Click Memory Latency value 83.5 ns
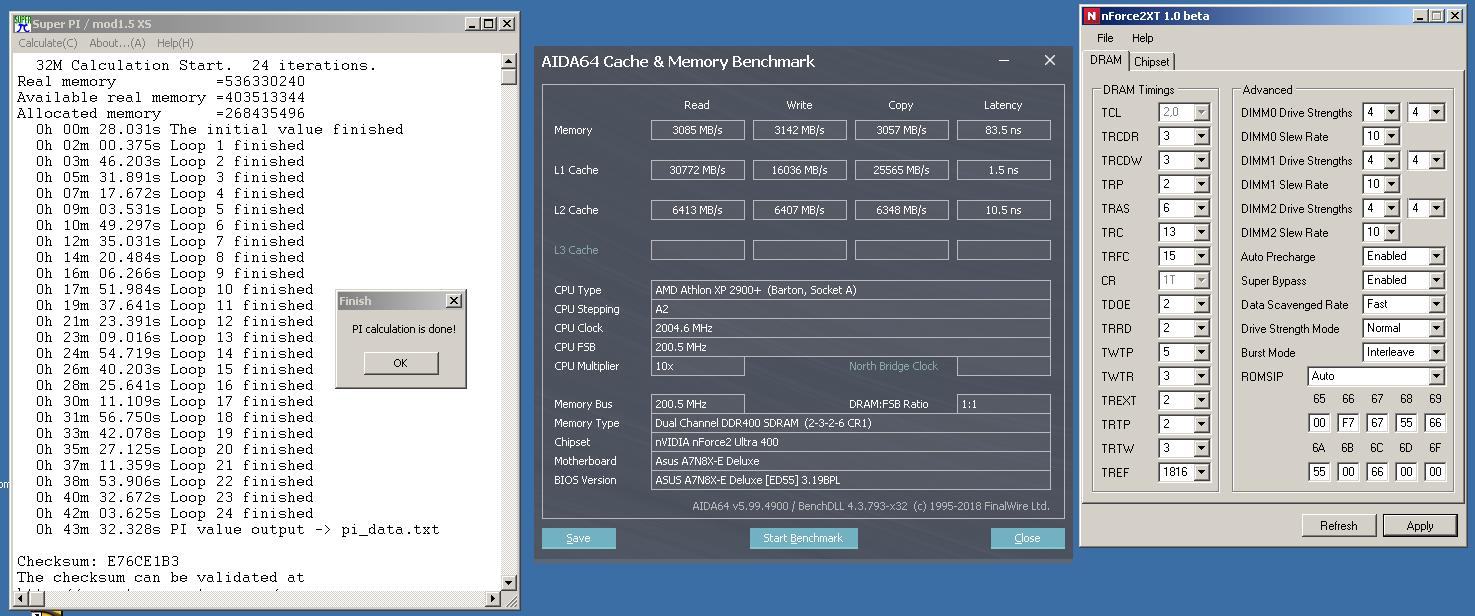This screenshot has height=616, width=1475. pyautogui.click(x=1003, y=130)
